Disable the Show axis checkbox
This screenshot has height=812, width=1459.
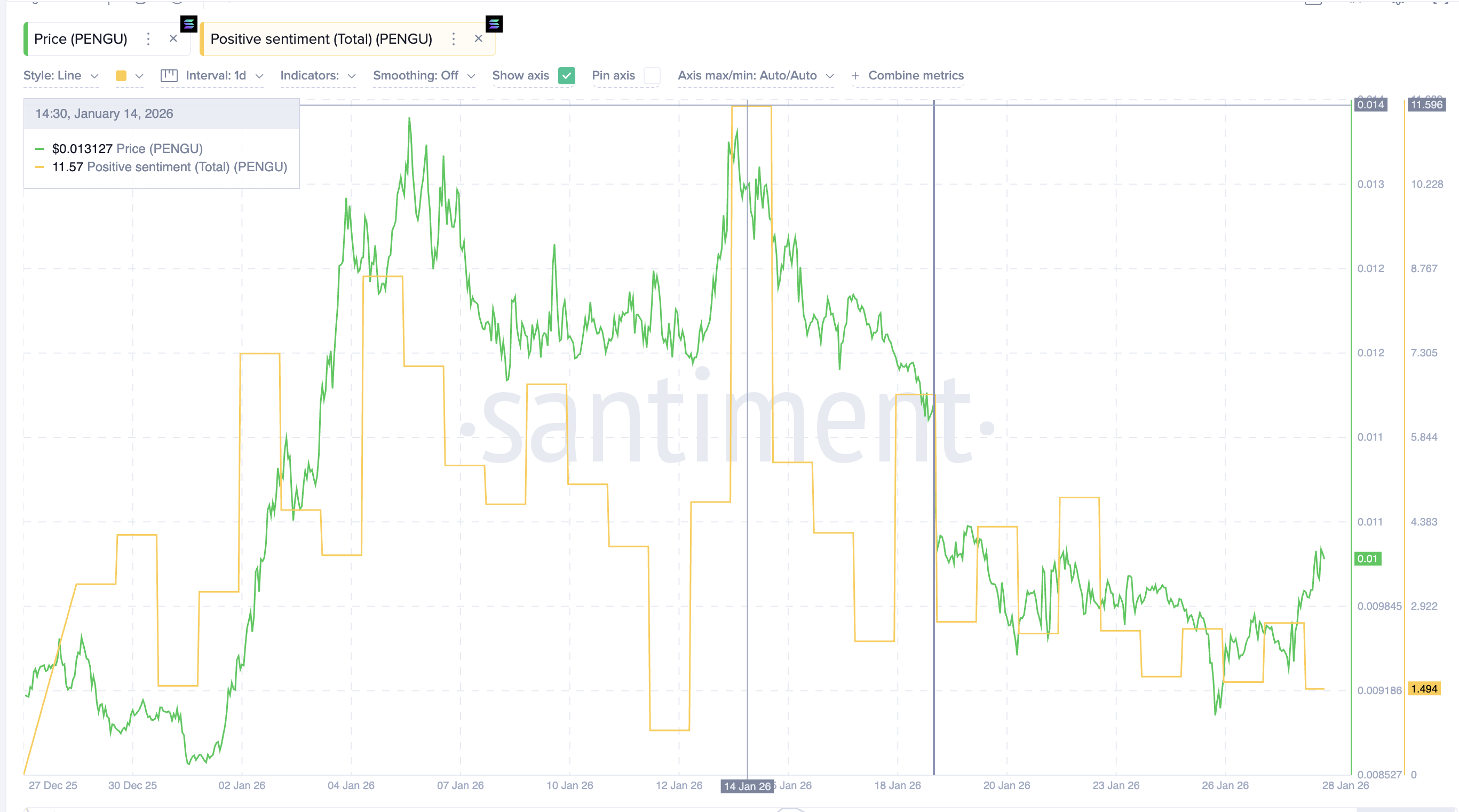click(566, 75)
